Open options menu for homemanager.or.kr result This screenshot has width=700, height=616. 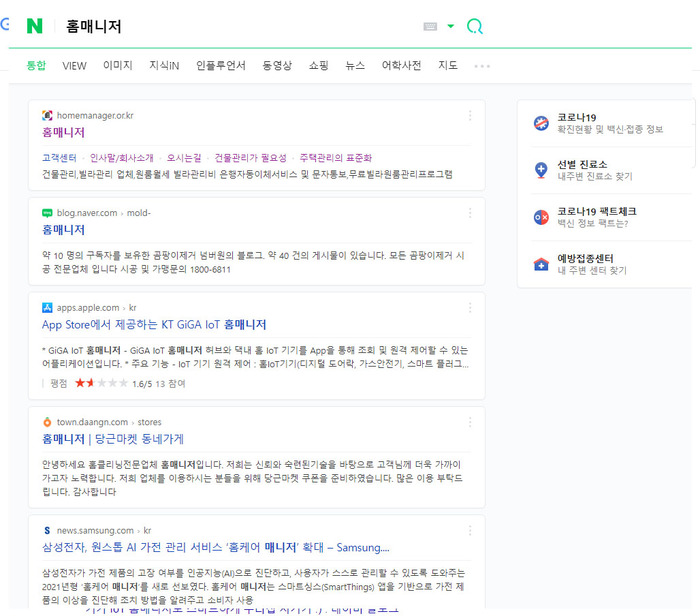pyautogui.click(x=470, y=115)
